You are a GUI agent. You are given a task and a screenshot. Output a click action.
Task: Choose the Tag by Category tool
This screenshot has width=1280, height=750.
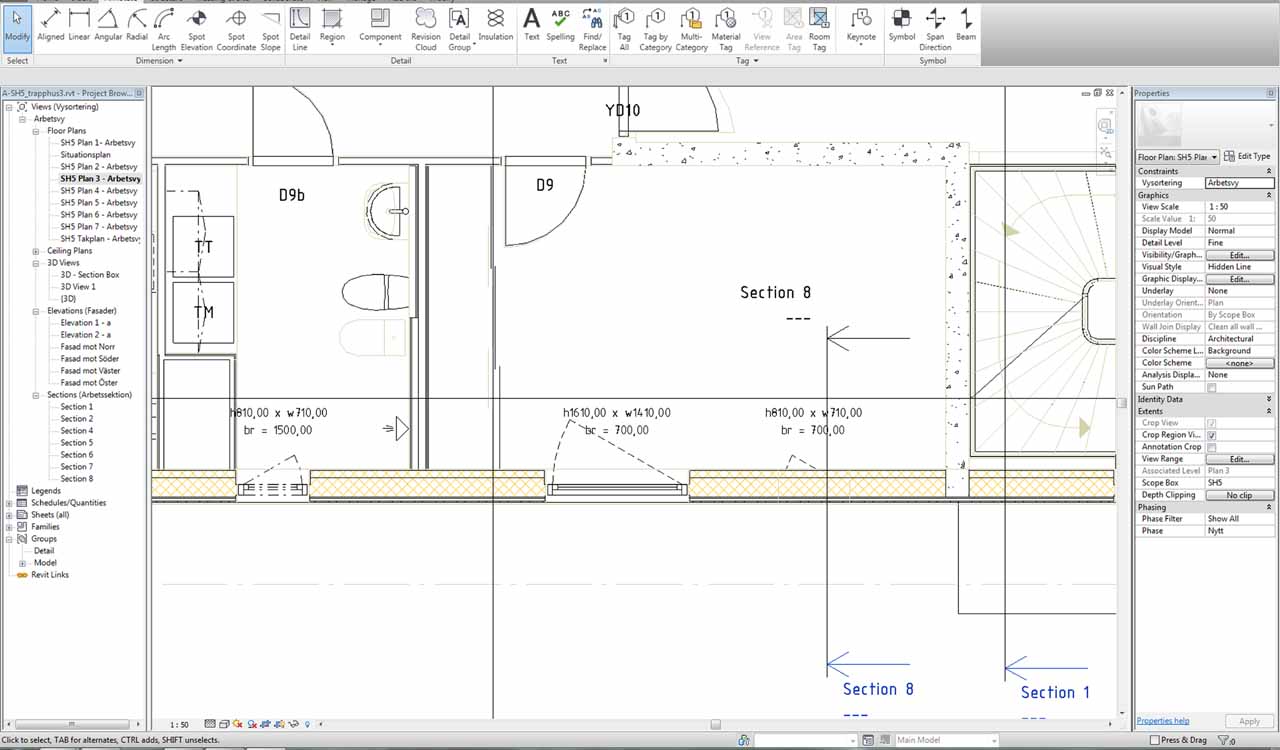pos(655,27)
